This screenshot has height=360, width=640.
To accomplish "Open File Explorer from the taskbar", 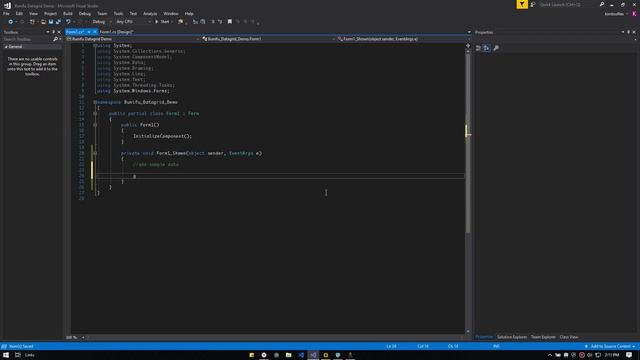I will [x=289, y=355].
